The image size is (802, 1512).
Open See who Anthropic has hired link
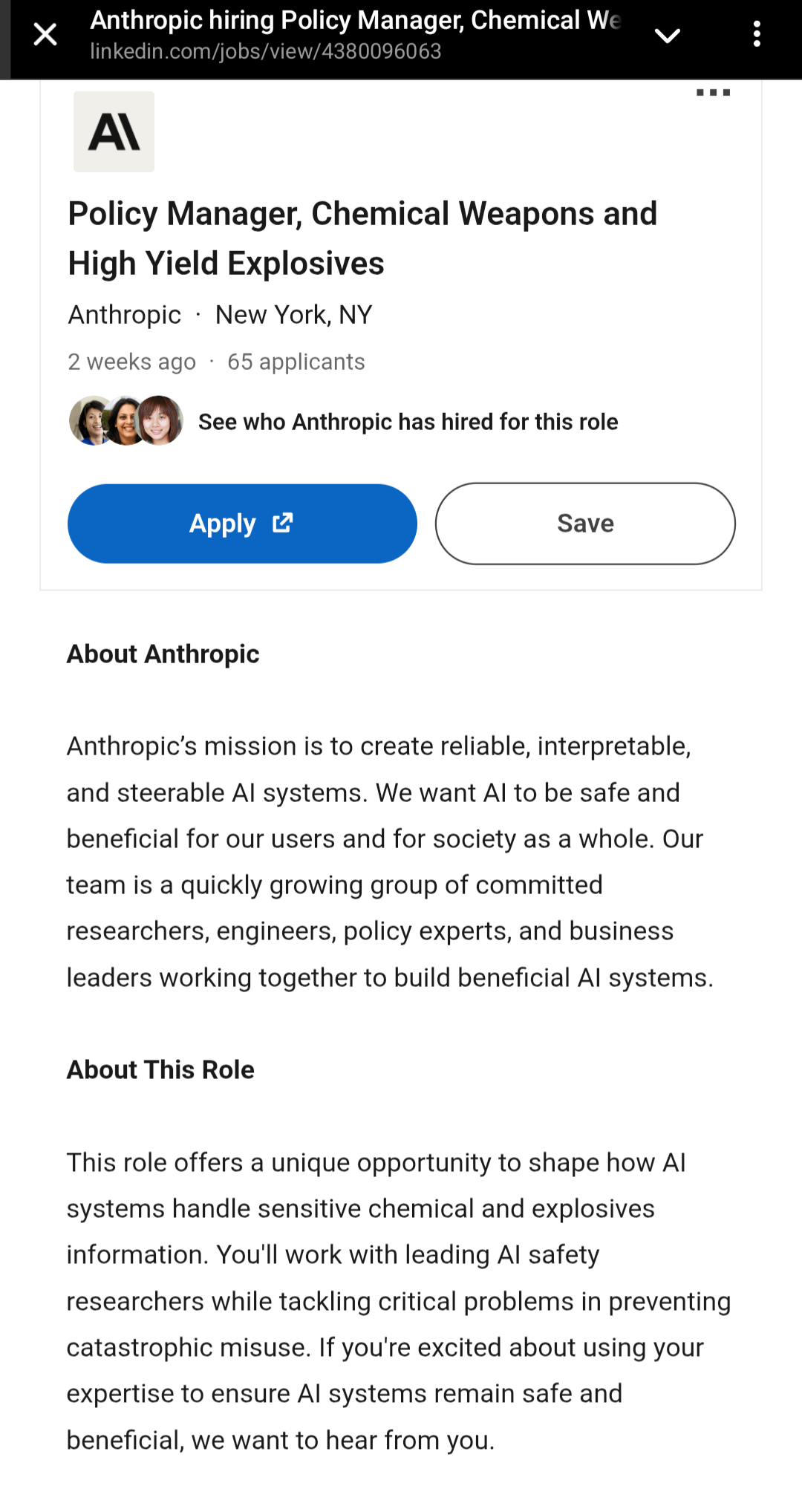coord(408,422)
